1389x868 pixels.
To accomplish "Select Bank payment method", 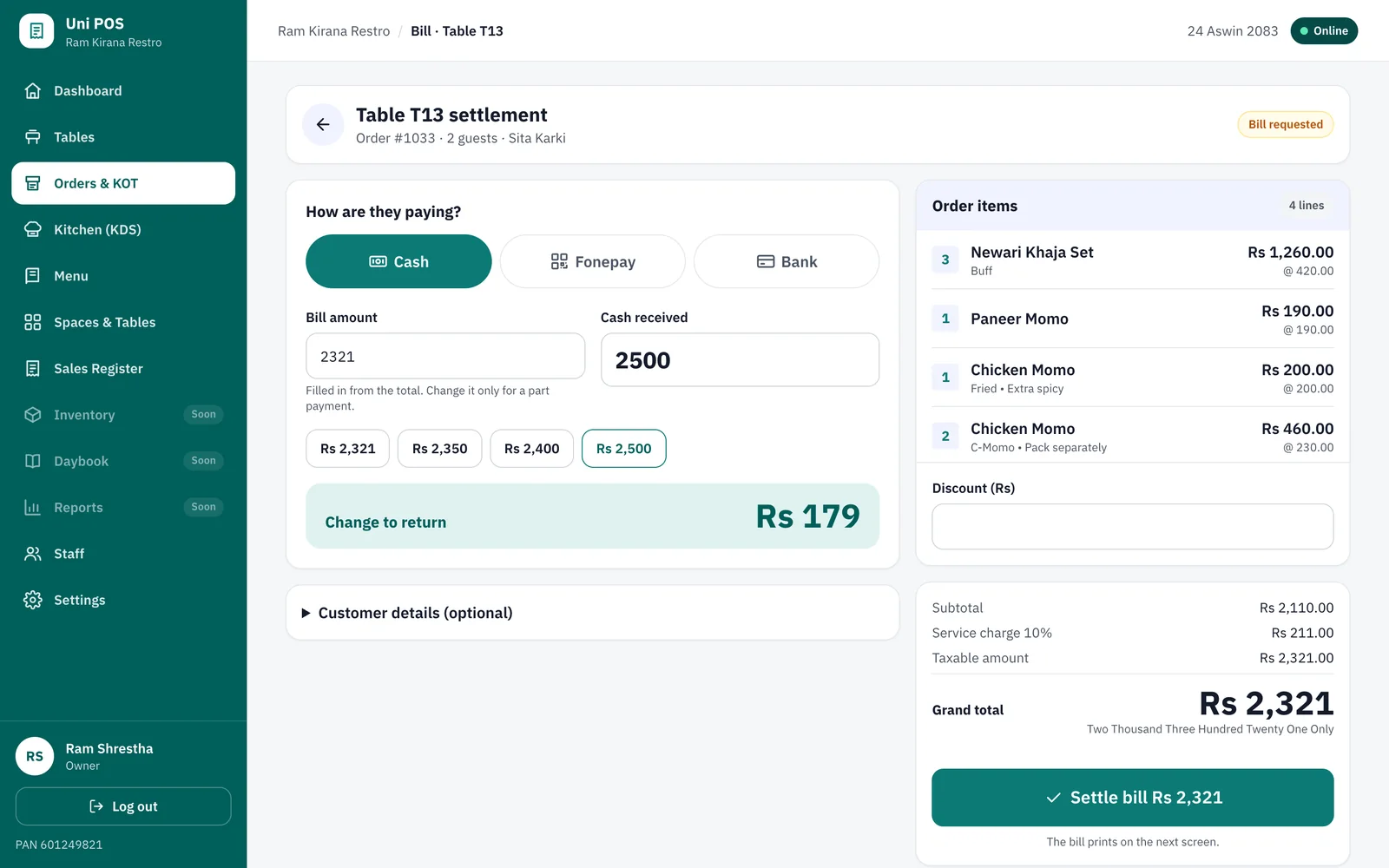I will [x=787, y=261].
